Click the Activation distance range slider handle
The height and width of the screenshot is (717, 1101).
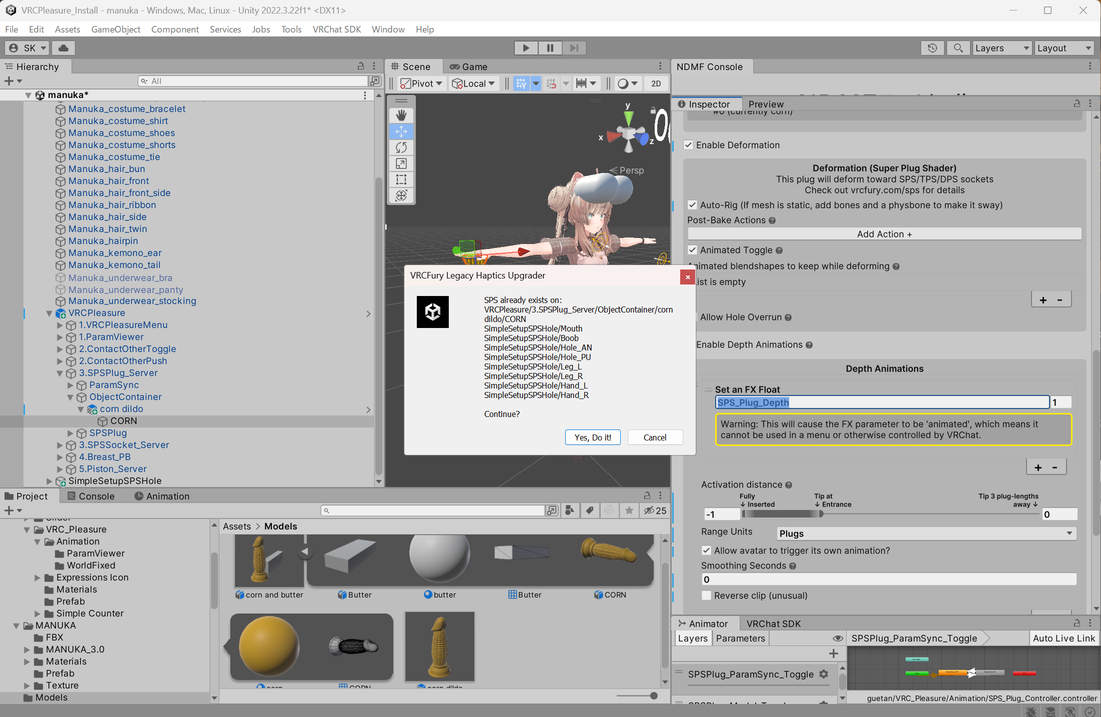[821, 514]
